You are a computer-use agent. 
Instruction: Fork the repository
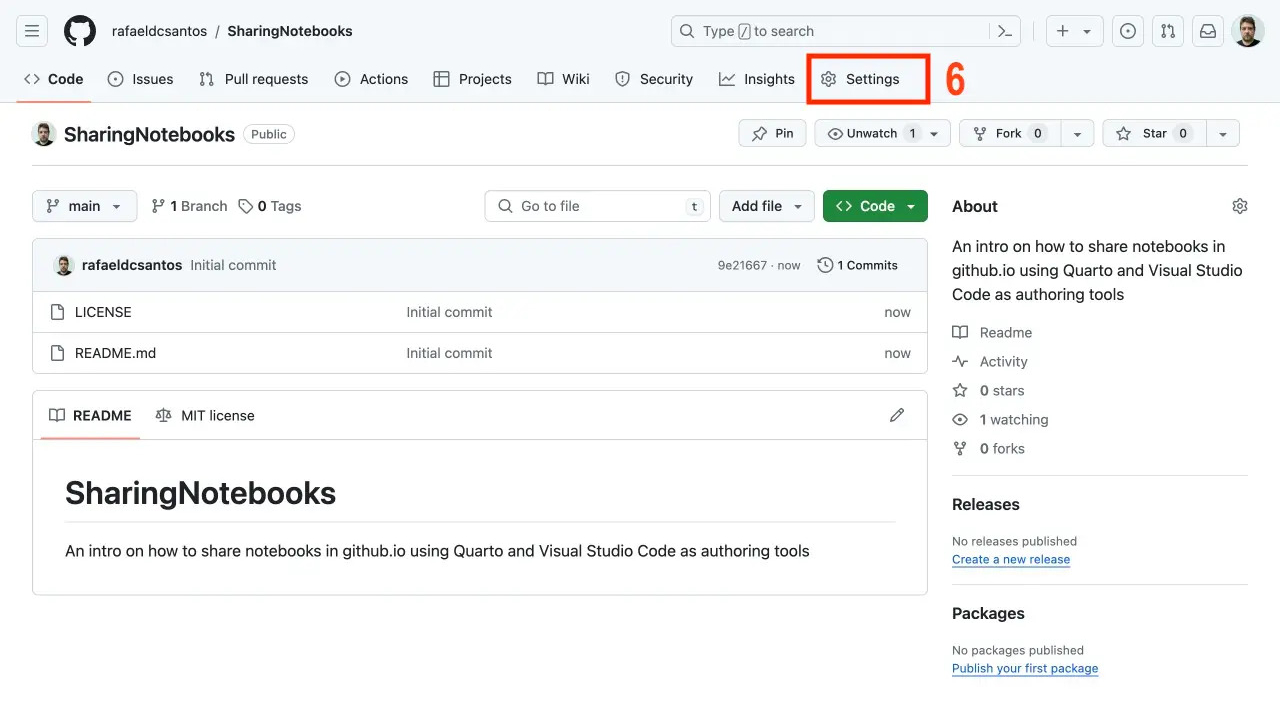1009,133
